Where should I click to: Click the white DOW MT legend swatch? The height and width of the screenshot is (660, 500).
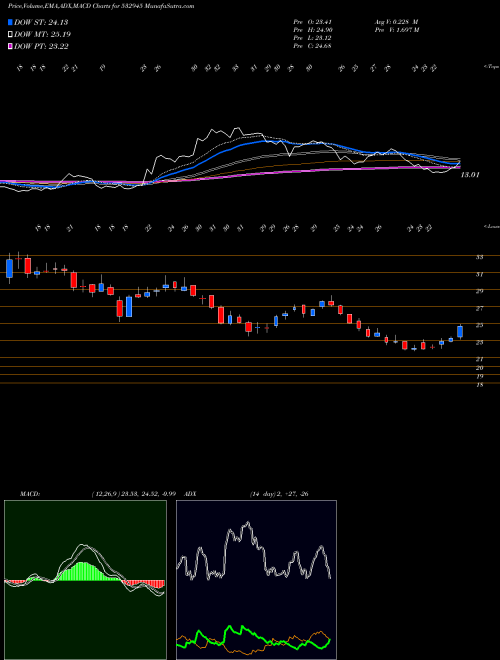tap(10, 35)
